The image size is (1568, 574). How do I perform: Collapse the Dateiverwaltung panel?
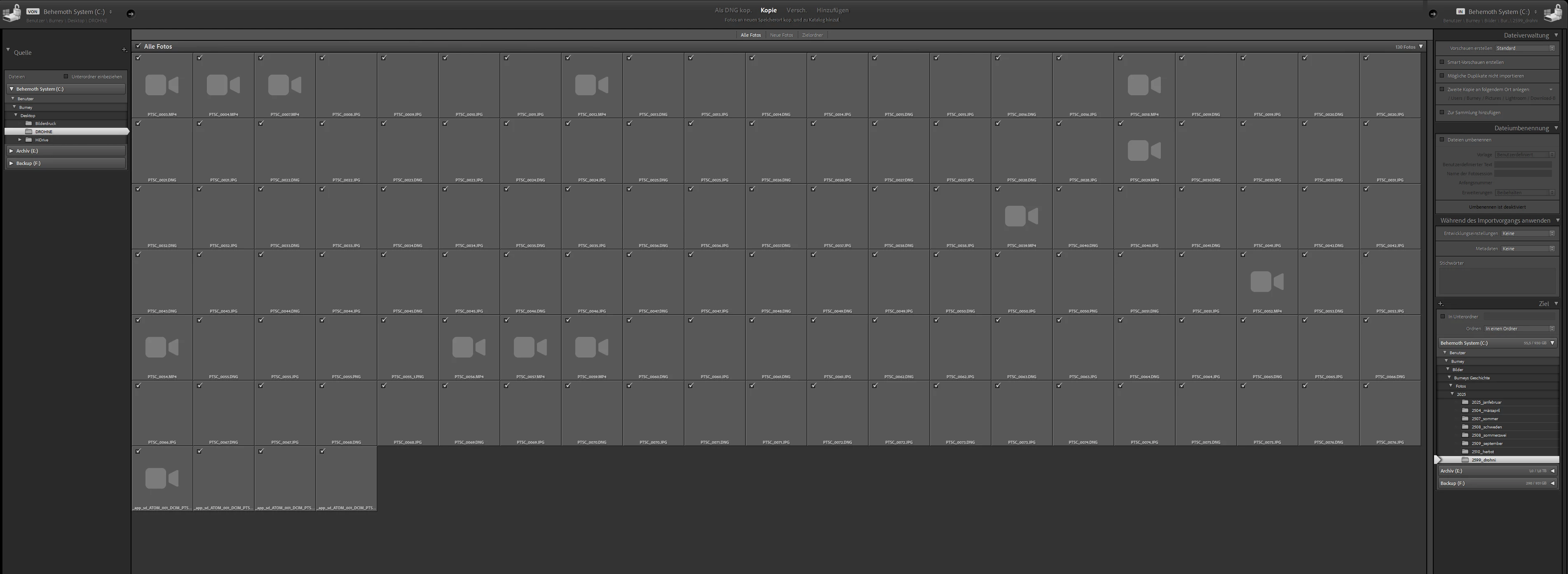(x=1556, y=35)
